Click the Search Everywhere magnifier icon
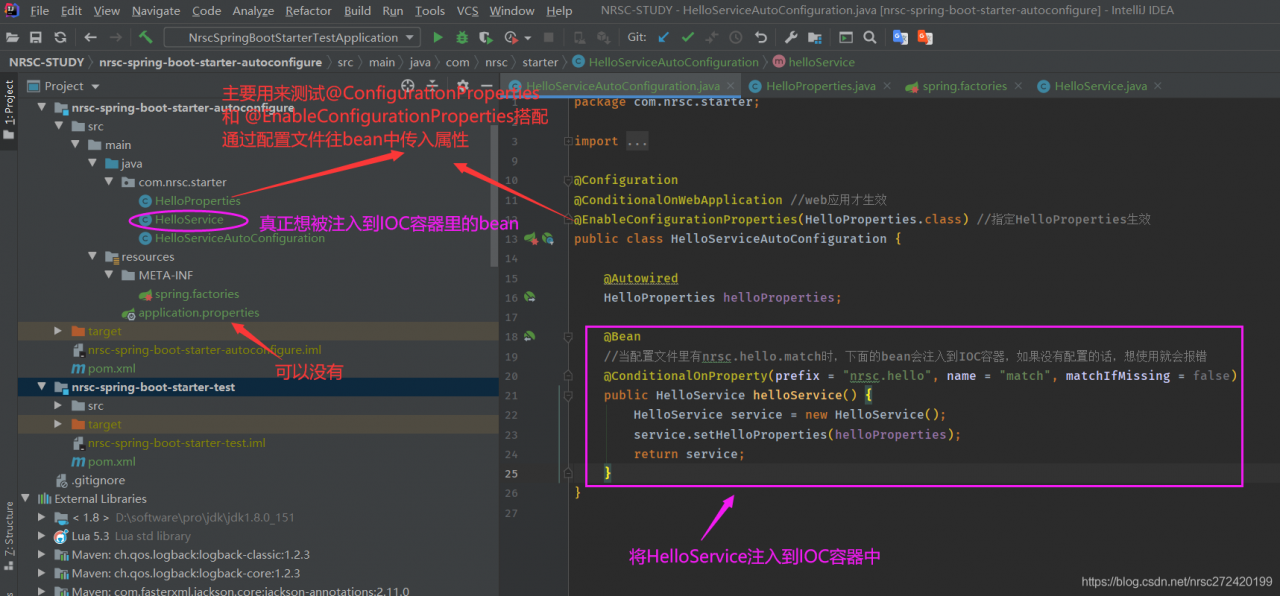The height and width of the screenshot is (596, 1280). tap(870, 37)
